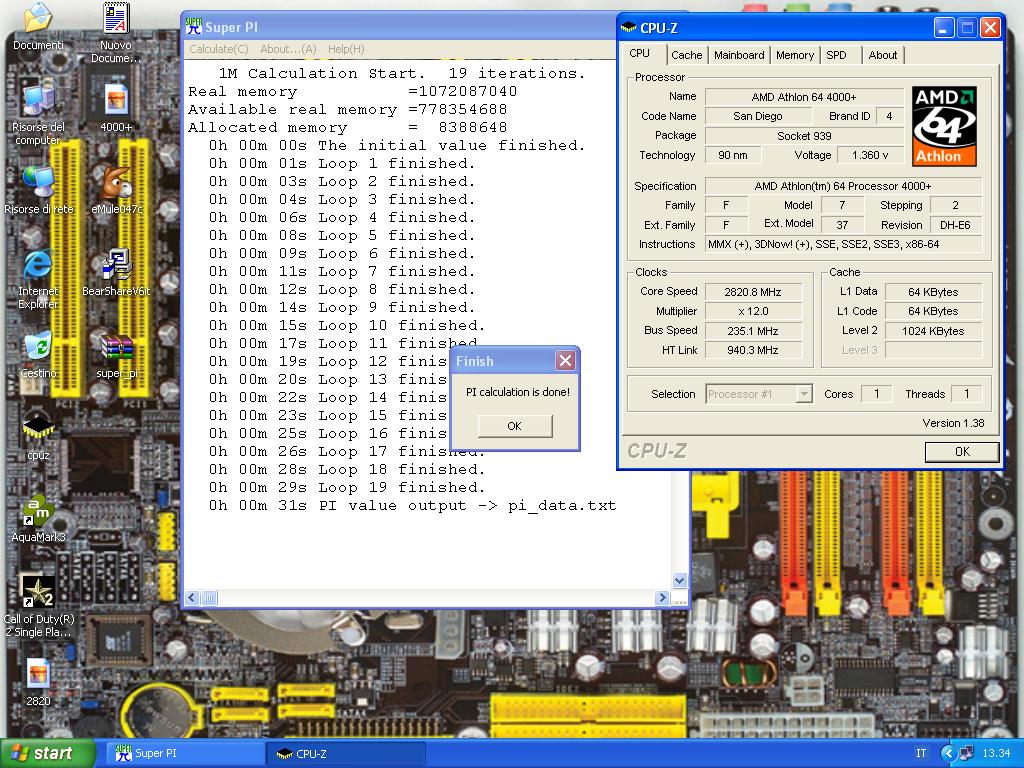Switch to the SPD tab in CPU-Z
This screenshot has height=768, width=1024.
(837, 56)
